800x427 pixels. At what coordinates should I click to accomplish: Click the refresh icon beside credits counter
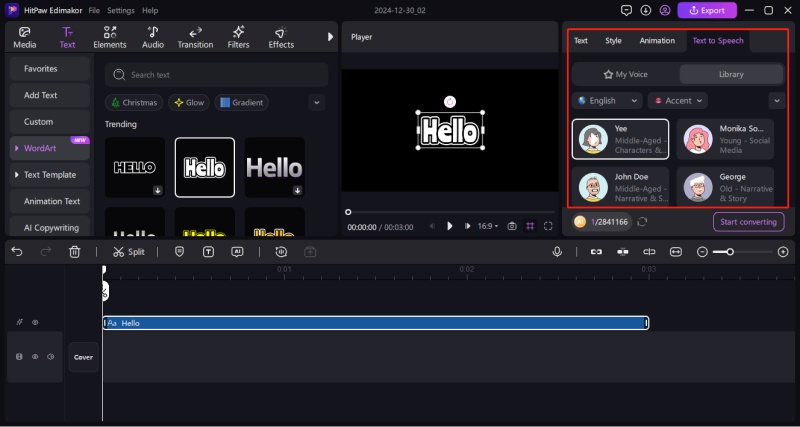coord(641,221)
